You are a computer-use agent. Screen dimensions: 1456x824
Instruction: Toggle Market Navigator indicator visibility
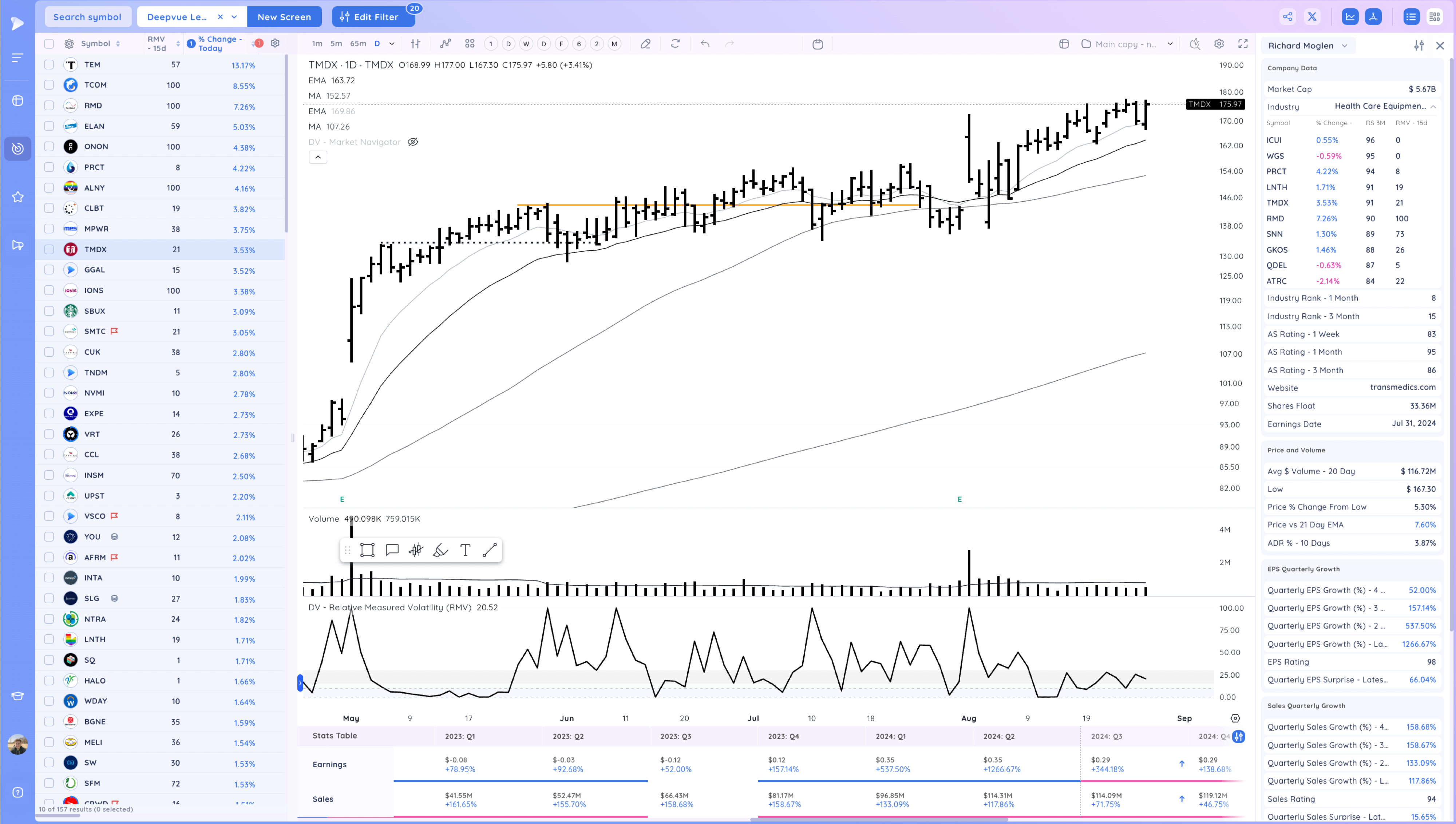point(413,142)
